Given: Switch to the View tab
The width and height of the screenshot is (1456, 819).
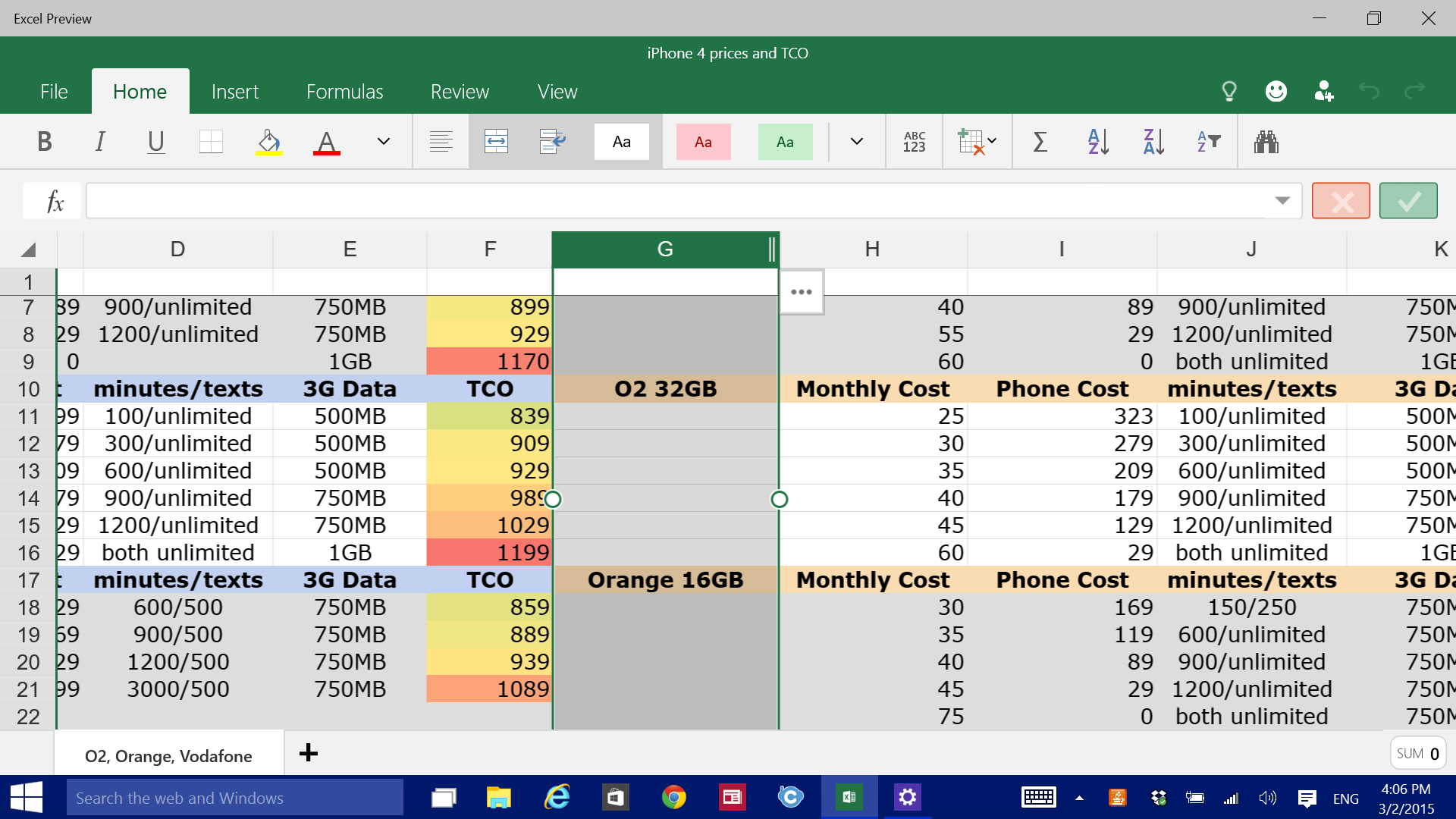Looking at the screenshot, I should coord(557,92).
